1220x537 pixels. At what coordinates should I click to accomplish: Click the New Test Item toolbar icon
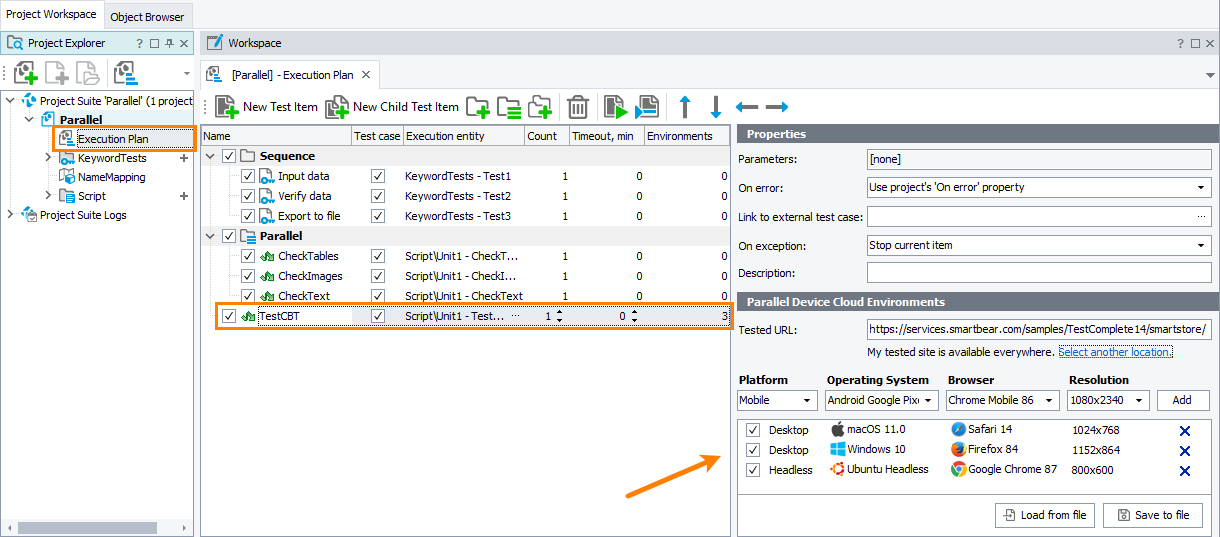(x=226, y=107)
